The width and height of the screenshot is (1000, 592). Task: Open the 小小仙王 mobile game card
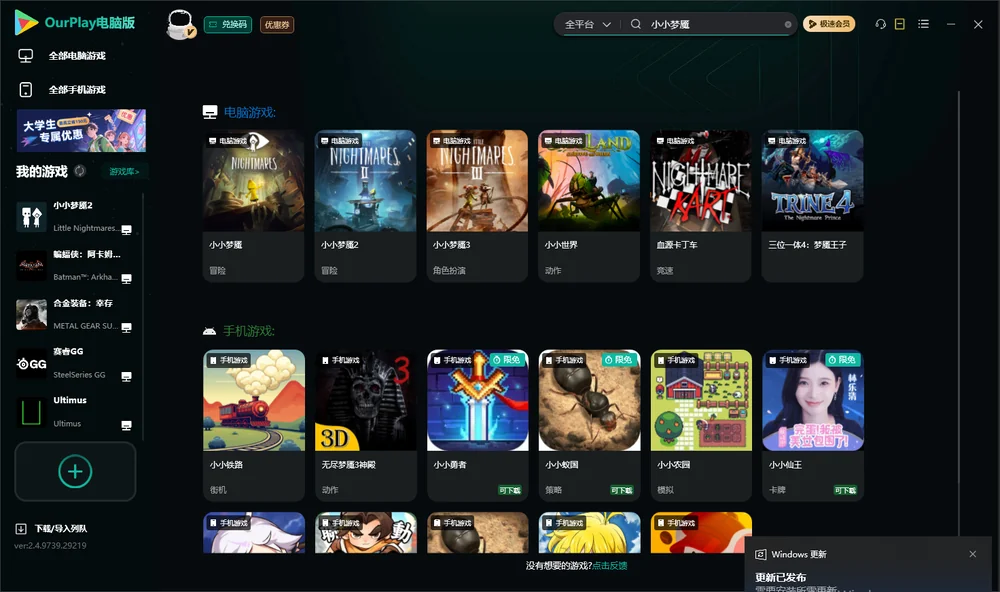point(812,425)
